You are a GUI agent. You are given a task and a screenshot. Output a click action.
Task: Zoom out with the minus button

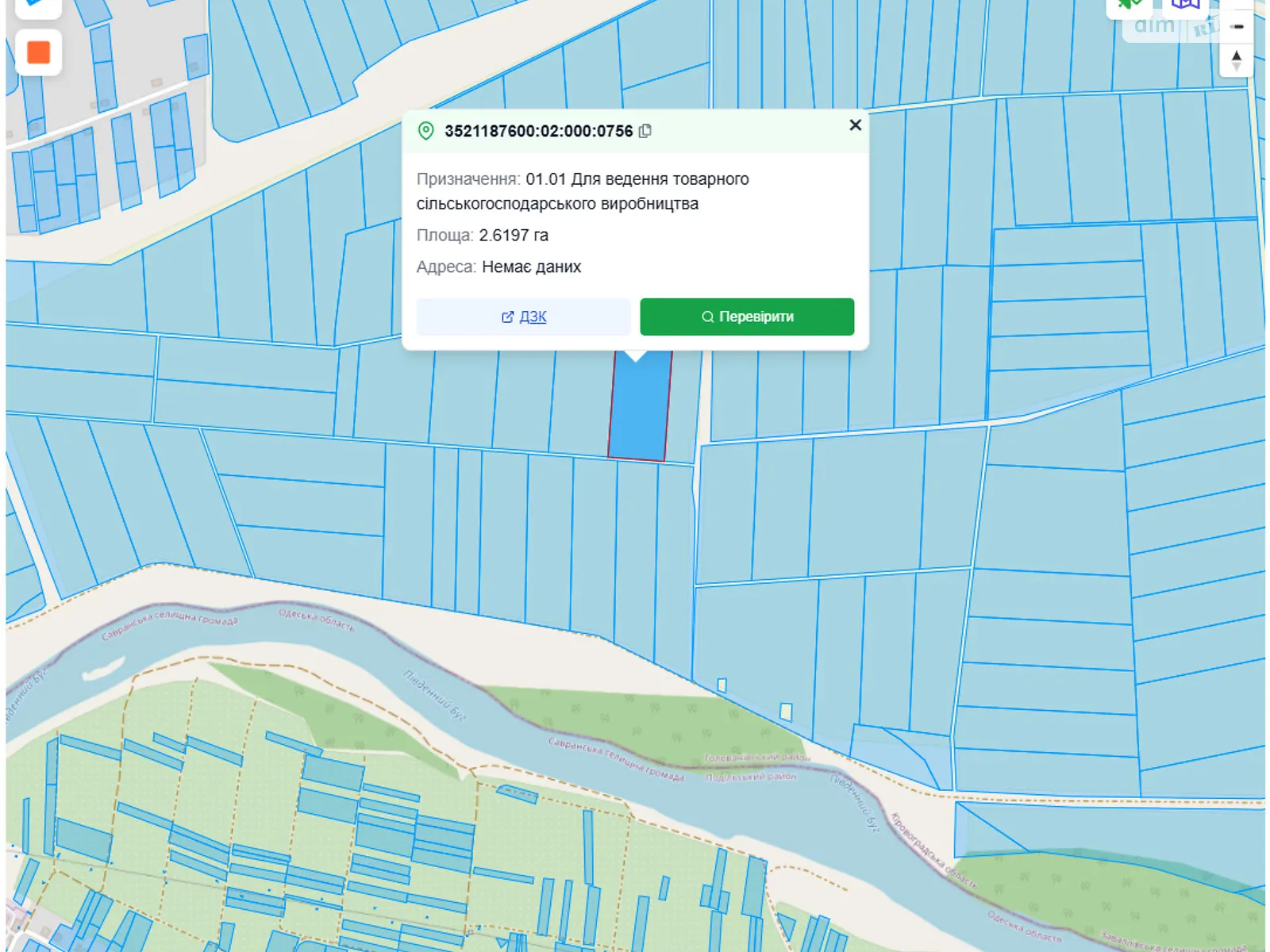pyautogui.click(x=1237, y=26)
